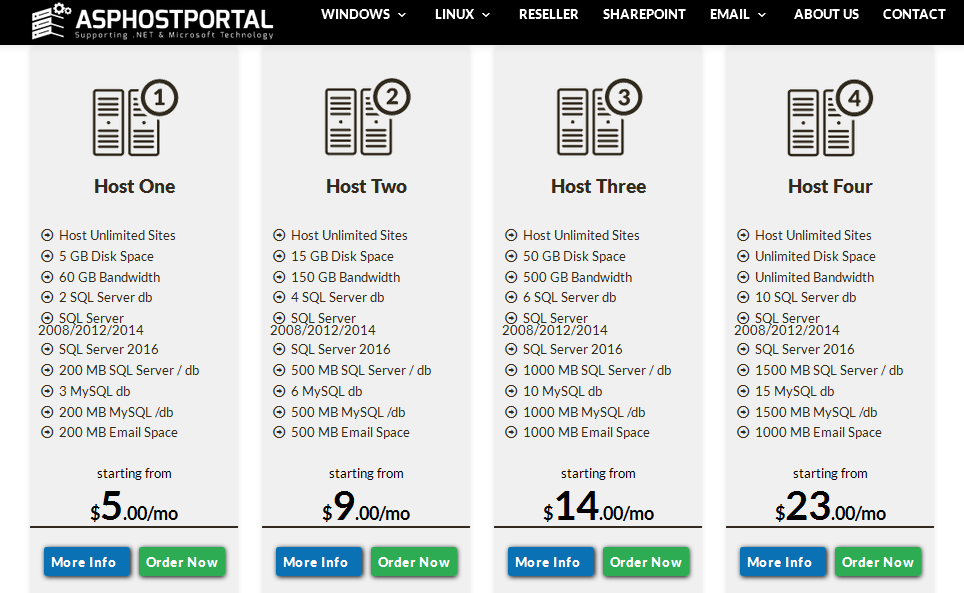Click the Host One server icon
Screen dimensions: 964x593
135,117
